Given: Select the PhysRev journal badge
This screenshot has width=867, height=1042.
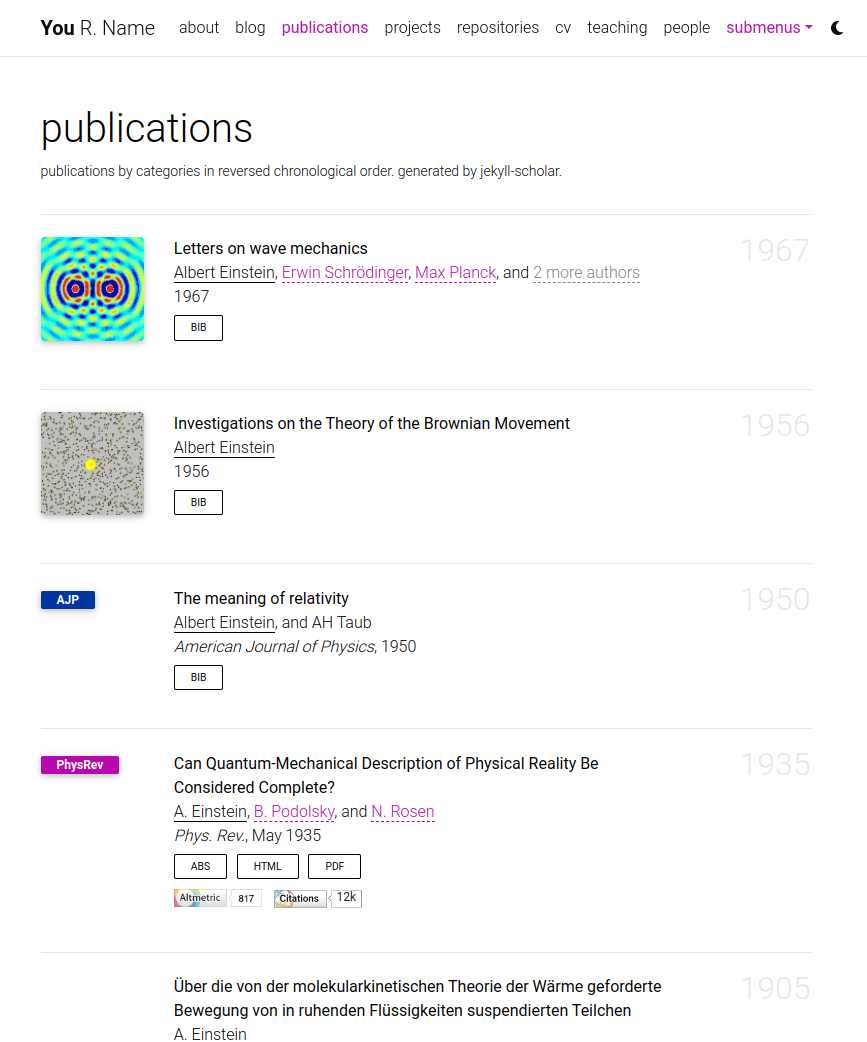Looking at the screenshot, I should point(79,763).
